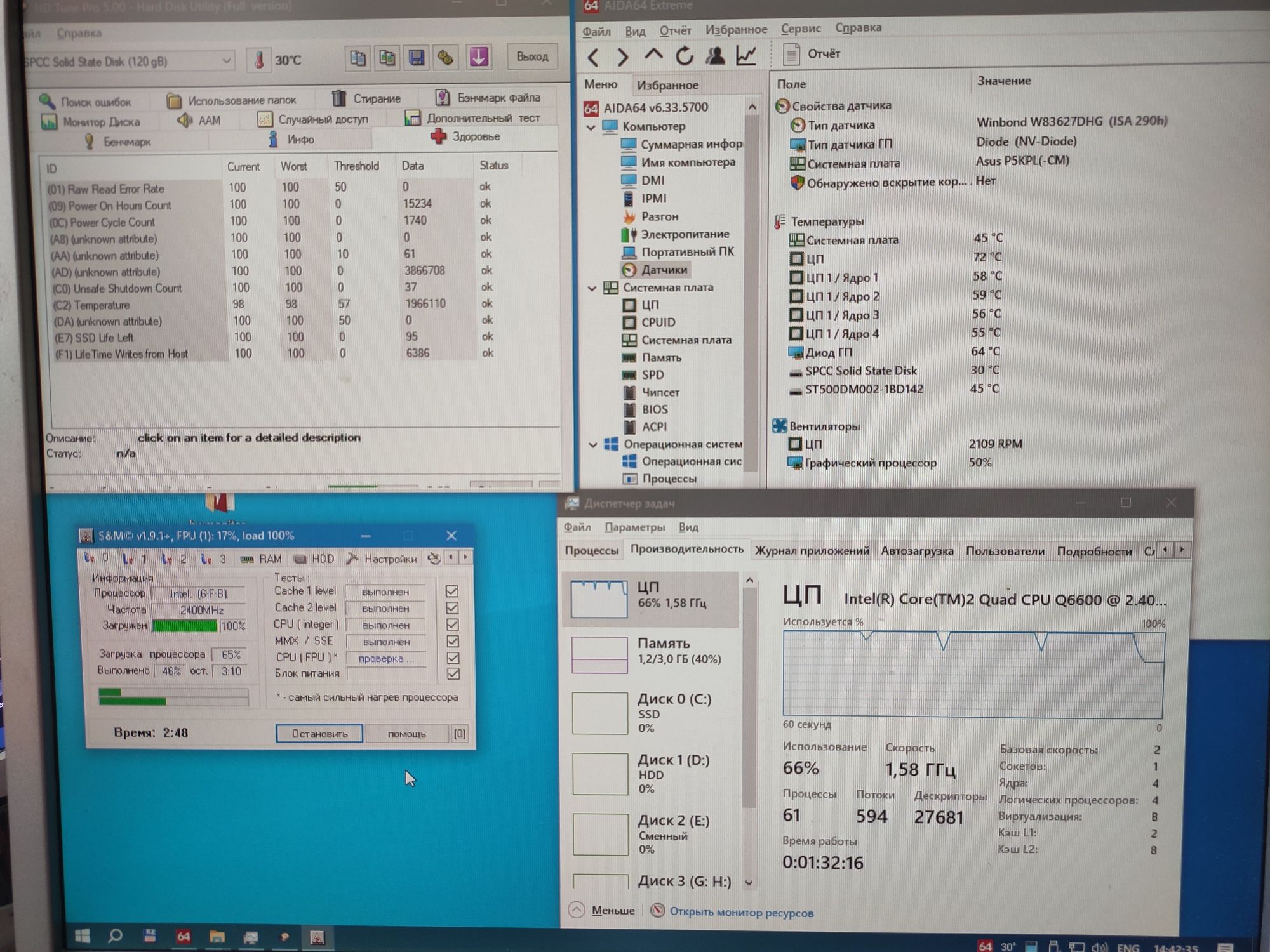
Task: Click the Up arrow in AIDA64 toolbar
Action: coord(653,56)
